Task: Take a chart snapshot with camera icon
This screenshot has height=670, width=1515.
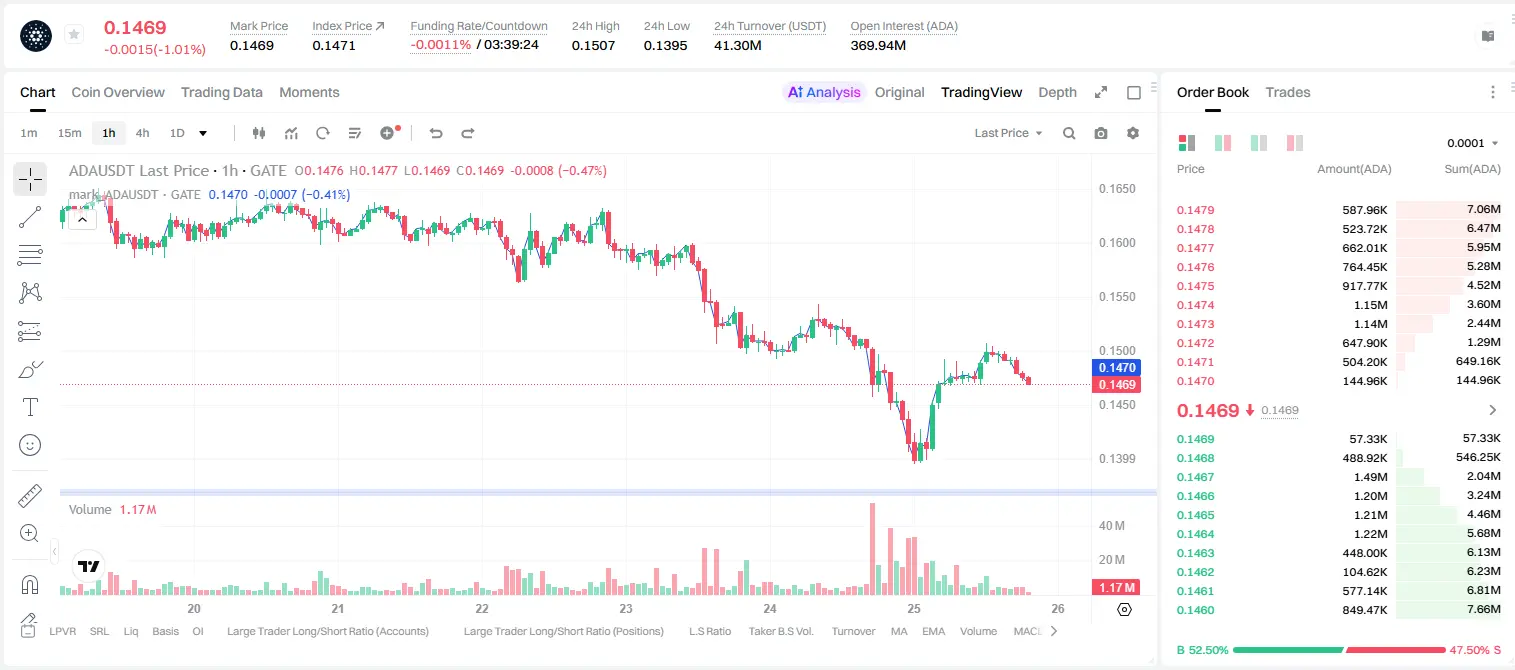Action: (x=1101, y=133)
